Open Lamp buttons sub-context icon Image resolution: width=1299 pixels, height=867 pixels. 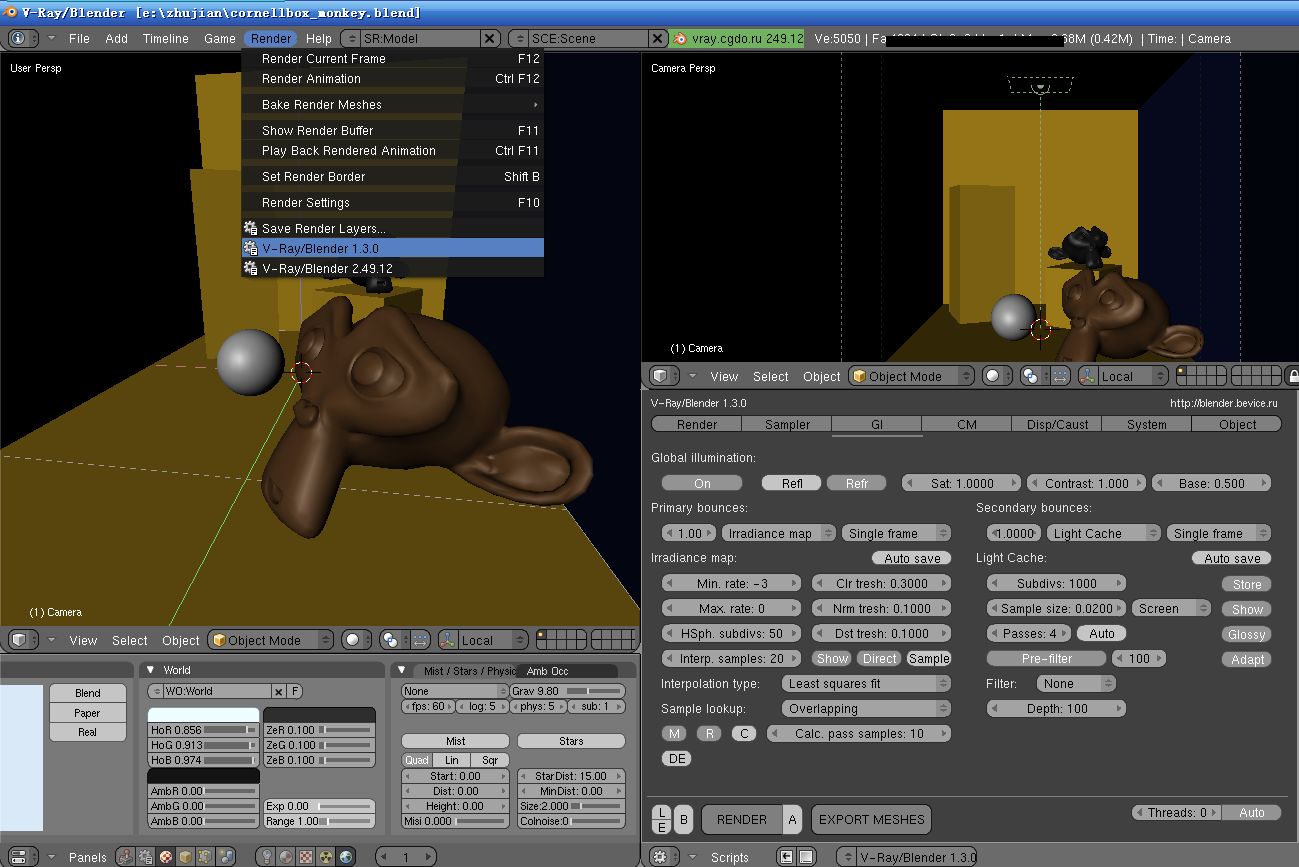pos(266,857)
